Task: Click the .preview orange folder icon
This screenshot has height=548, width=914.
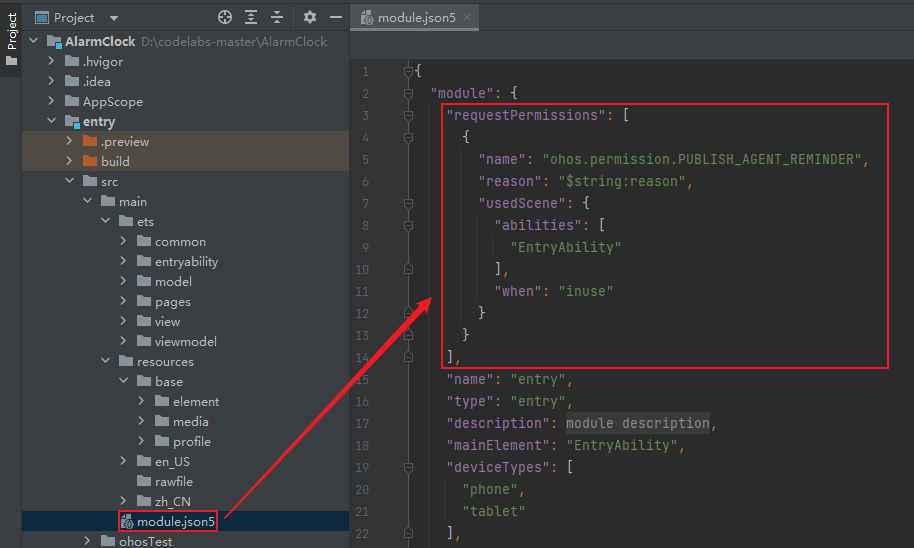Action: 90,140
